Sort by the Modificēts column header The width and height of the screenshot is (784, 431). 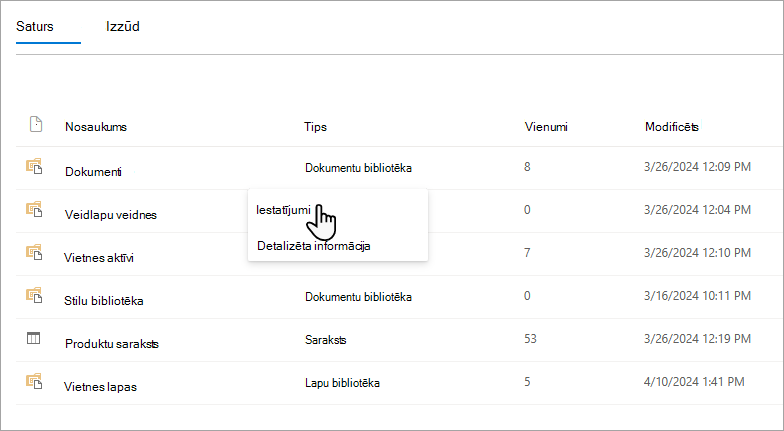point(672,127)
